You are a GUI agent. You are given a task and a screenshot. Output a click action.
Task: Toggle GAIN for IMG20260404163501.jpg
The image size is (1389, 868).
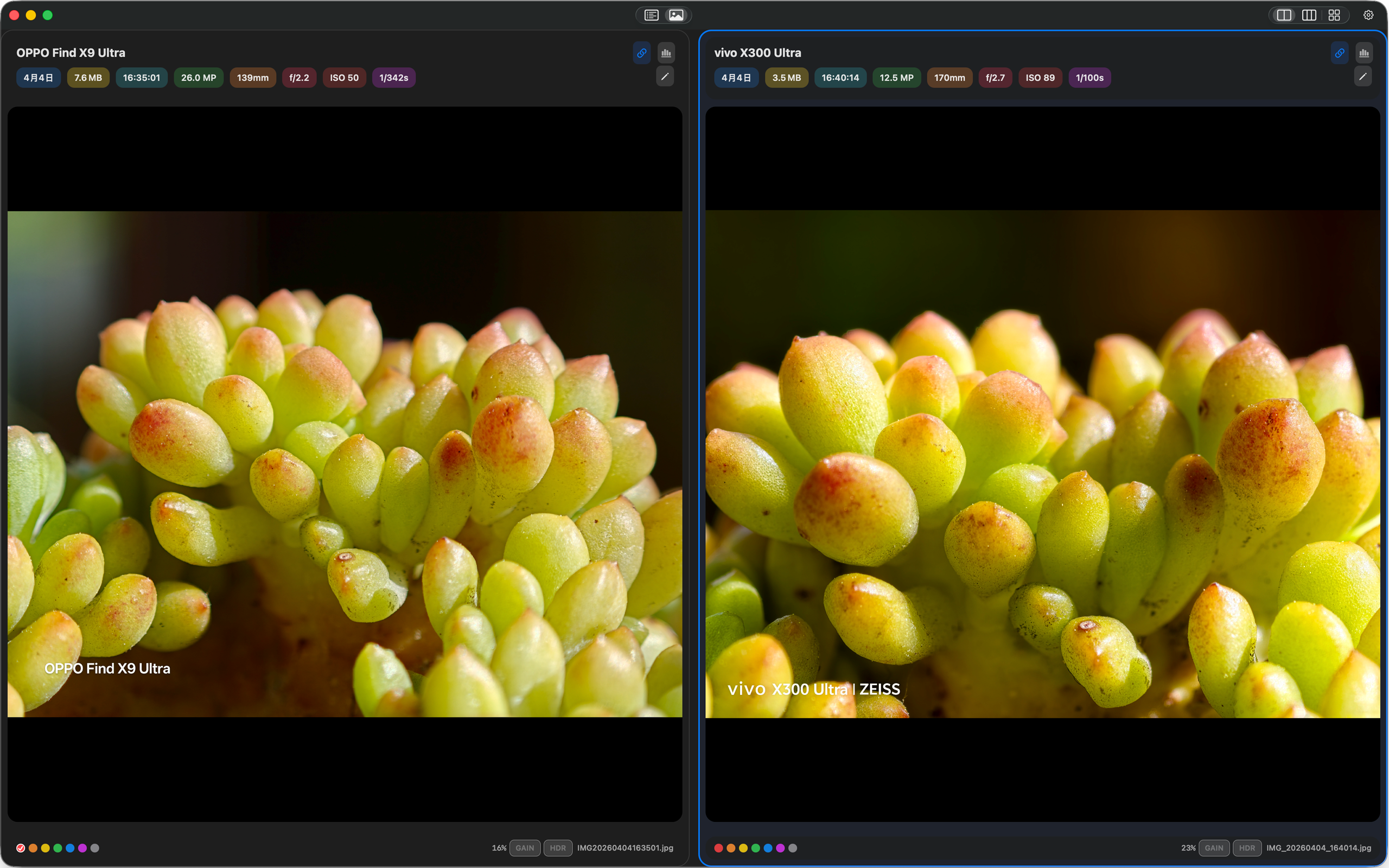point(525,848)
